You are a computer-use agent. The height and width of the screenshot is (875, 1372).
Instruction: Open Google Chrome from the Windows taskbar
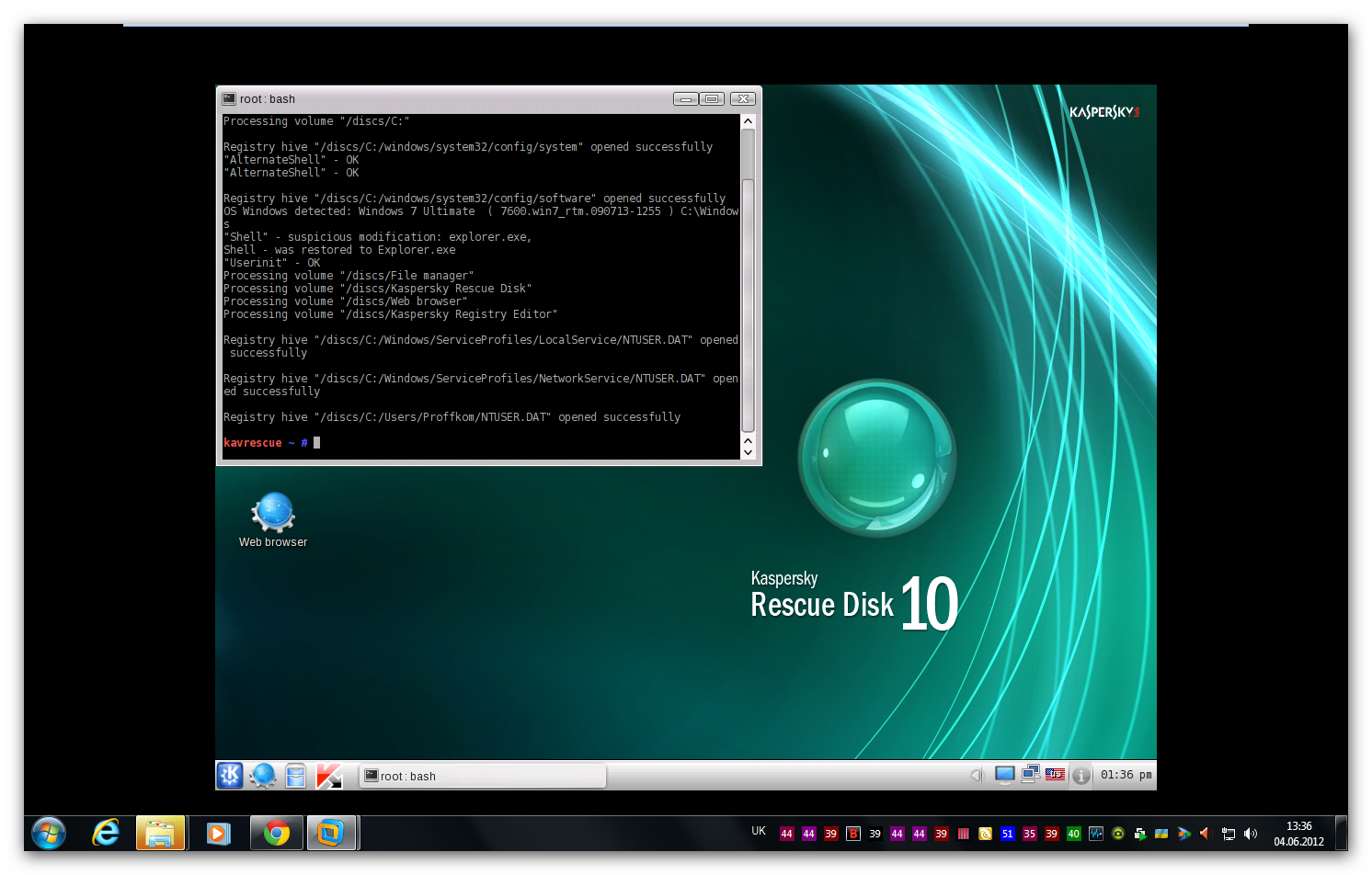276,834
